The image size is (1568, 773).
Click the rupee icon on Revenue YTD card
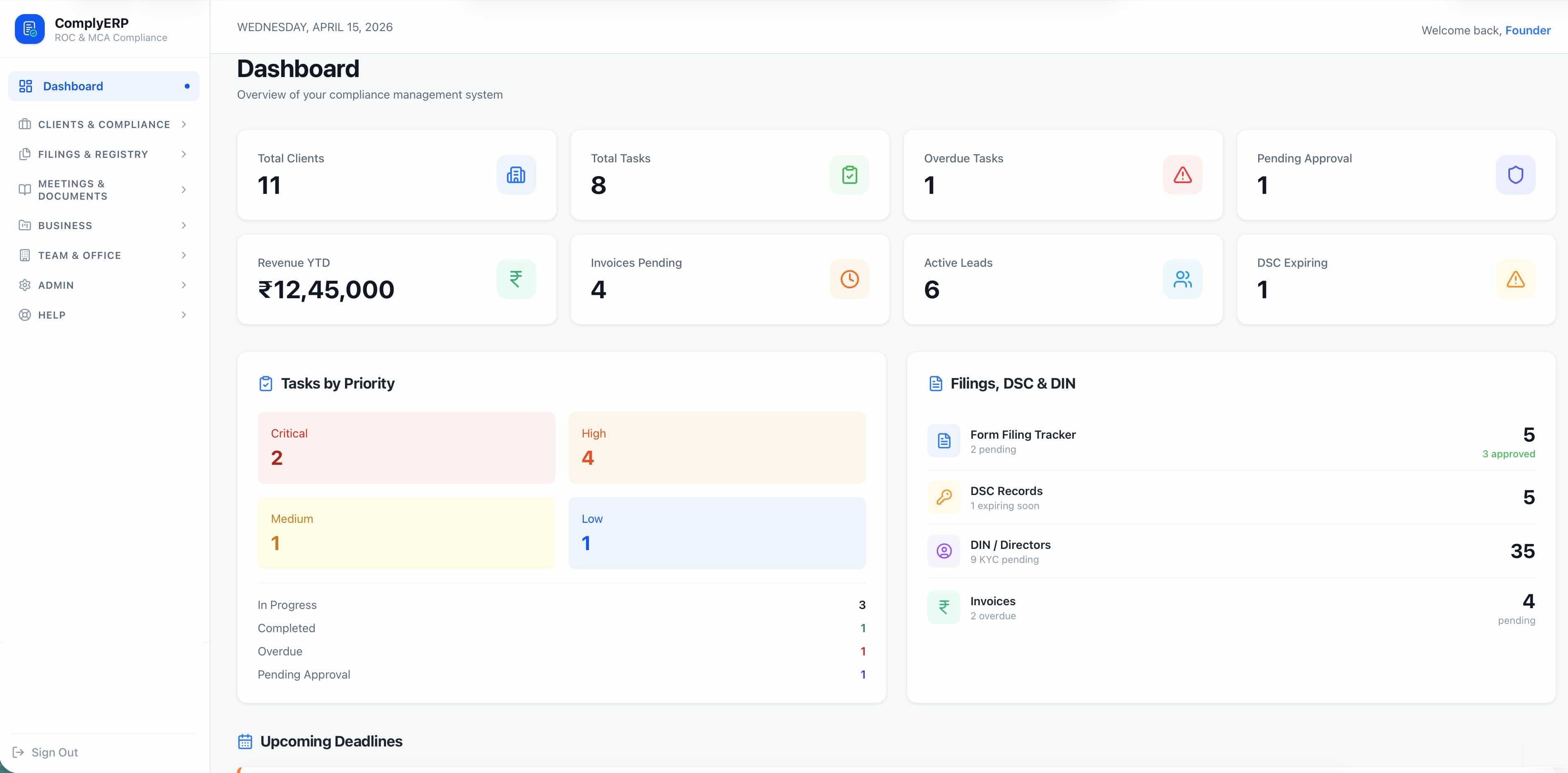tap(516, 279)
